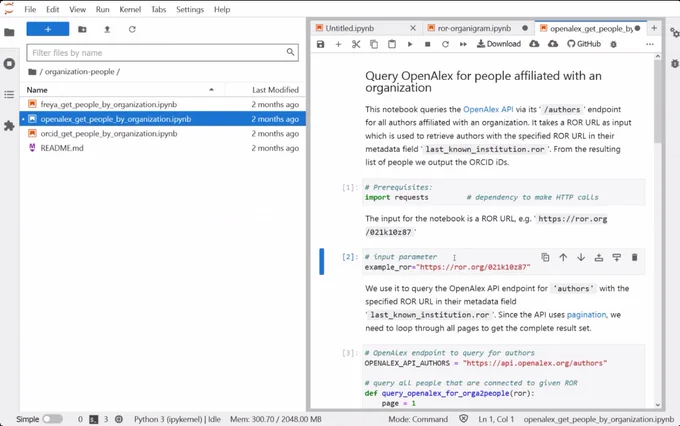
Task: Interrupt the kernel with stop icon
Action: point(428,44)
